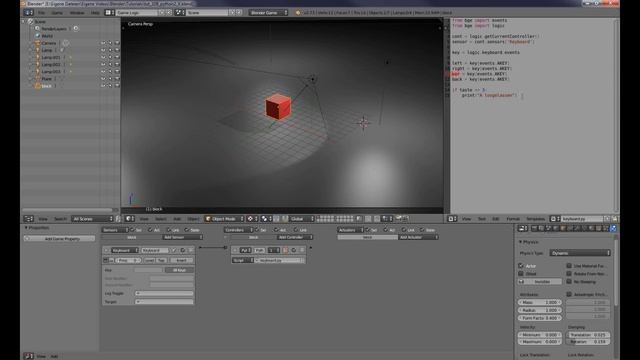
Task: Hide the Plane object via eye icon
Action: (x=103, y=79)
